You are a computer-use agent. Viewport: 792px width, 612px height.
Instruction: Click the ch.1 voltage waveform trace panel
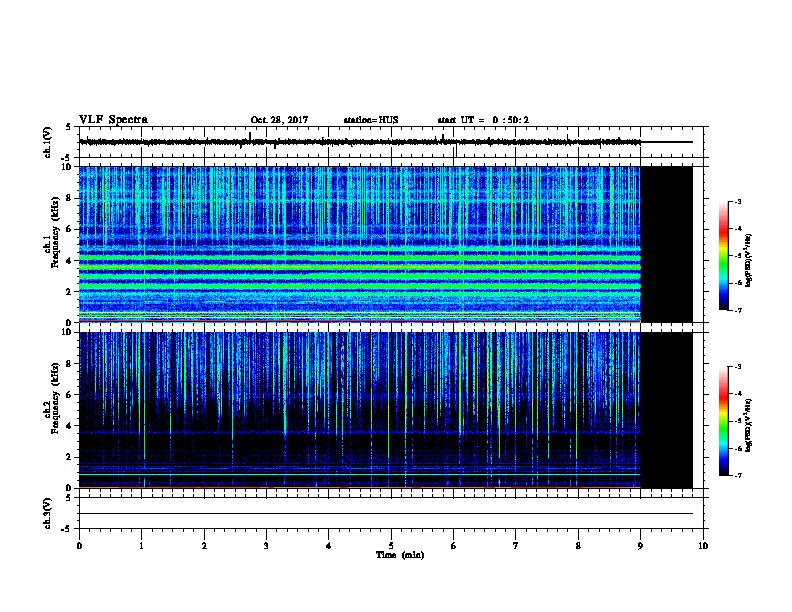coord(391,142)
